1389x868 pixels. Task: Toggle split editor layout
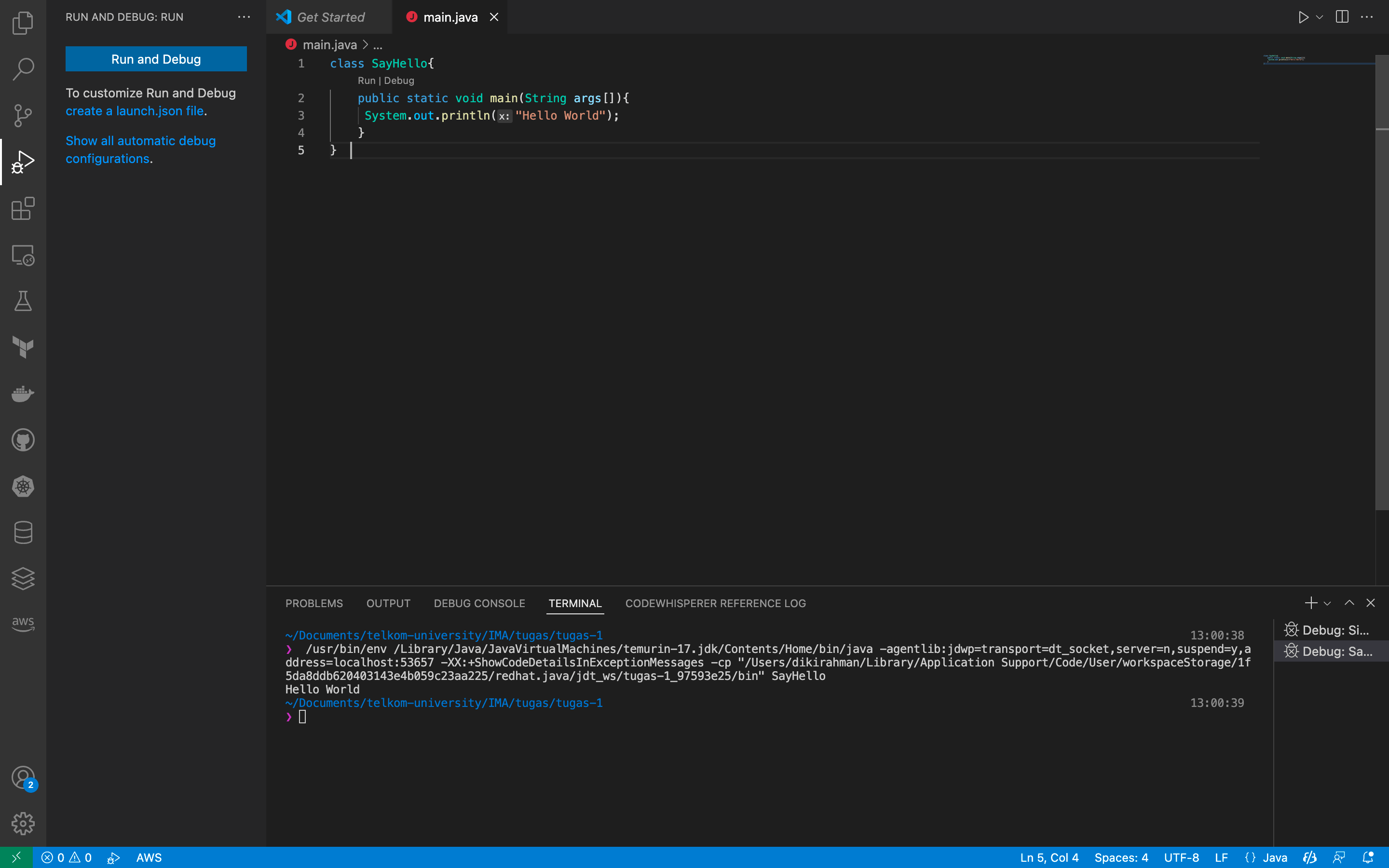click(x=1342, y=17)
